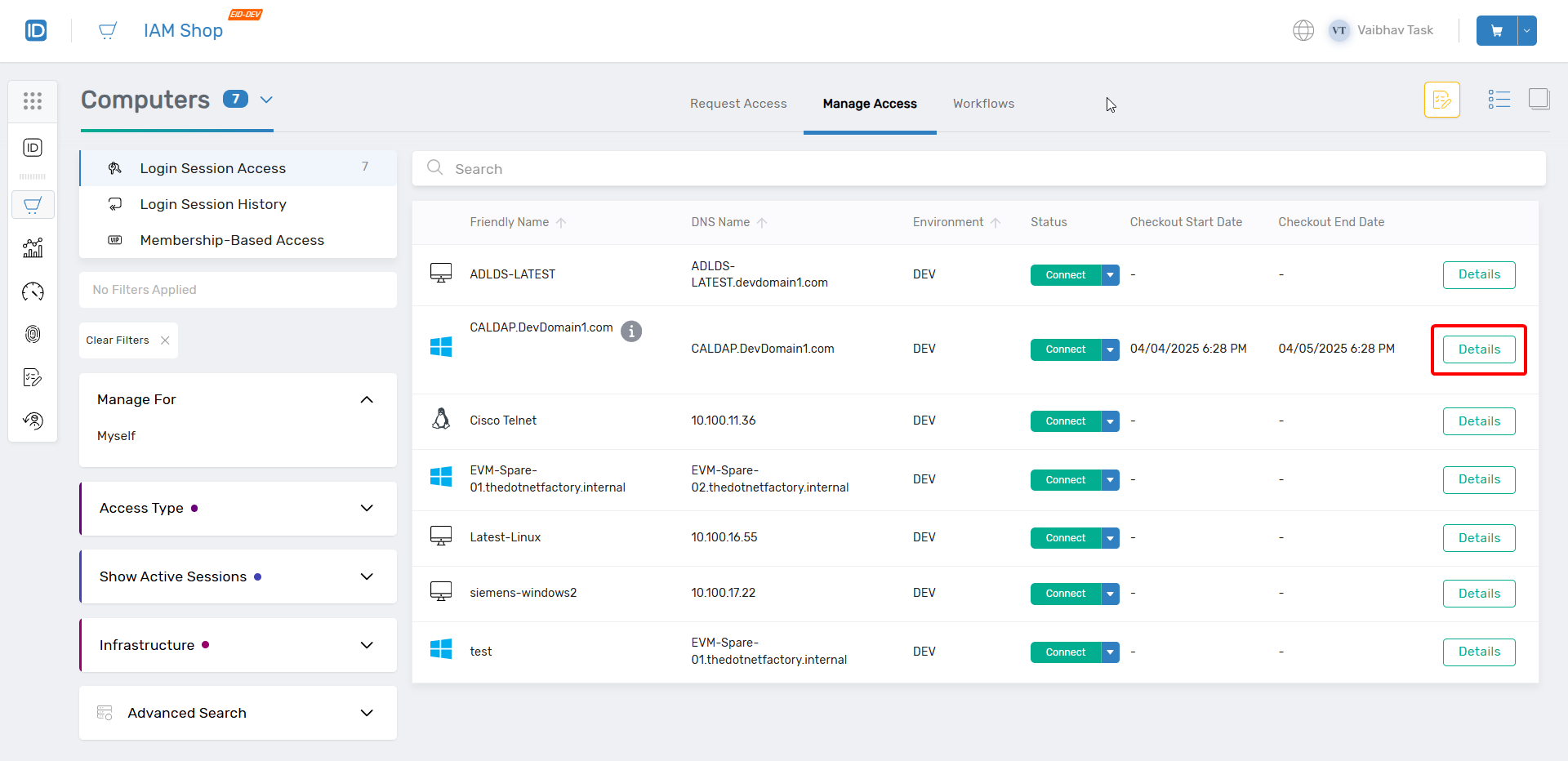Open the Workflows tab

tap(983, 104)
